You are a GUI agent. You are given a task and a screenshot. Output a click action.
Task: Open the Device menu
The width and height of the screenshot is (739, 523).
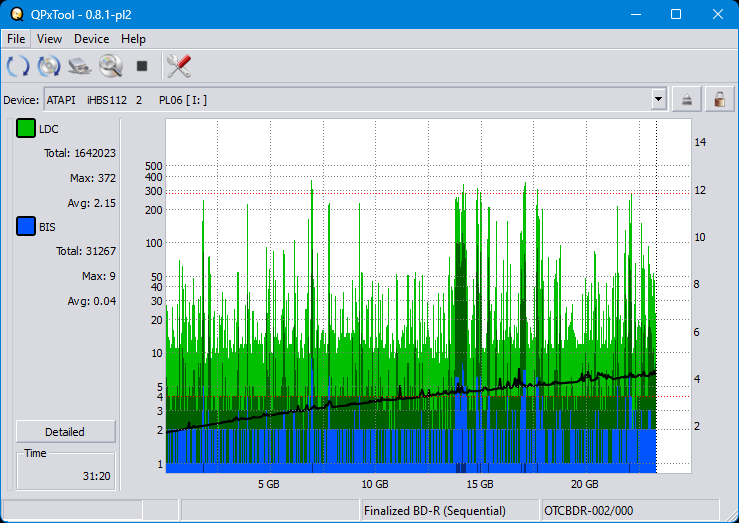pos(91,39)
